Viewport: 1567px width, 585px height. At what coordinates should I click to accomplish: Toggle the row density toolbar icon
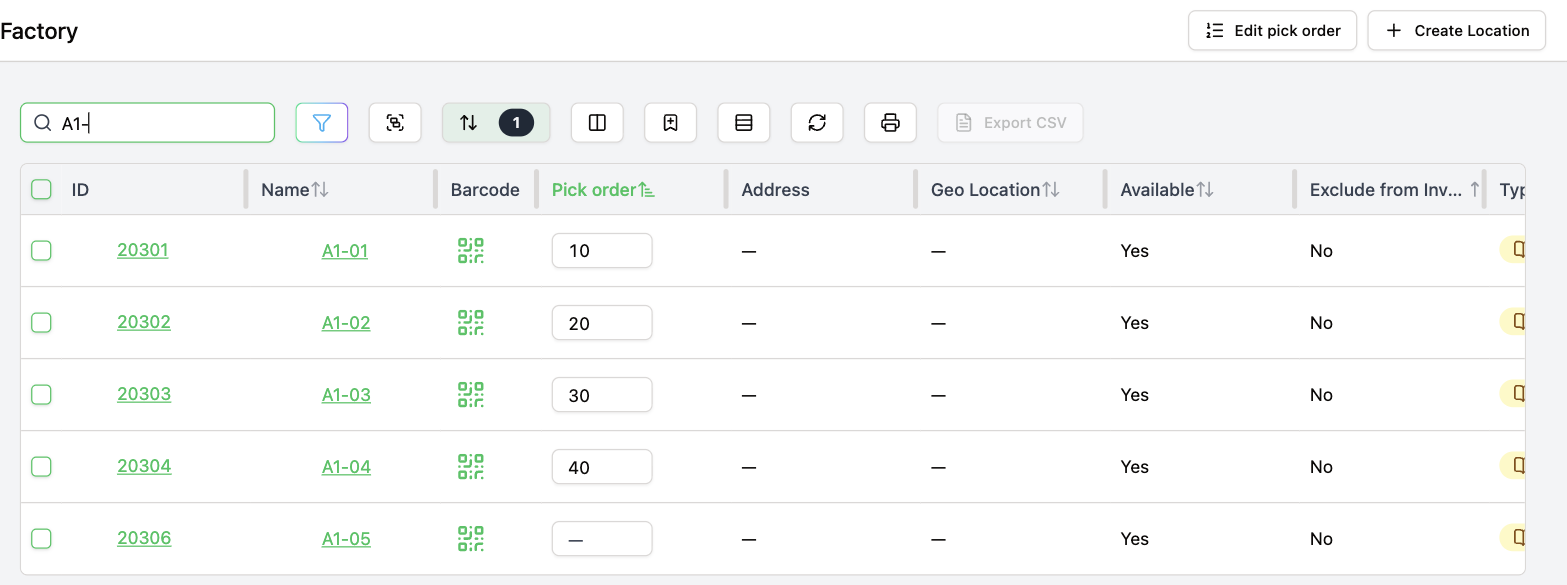pos(743,123)
